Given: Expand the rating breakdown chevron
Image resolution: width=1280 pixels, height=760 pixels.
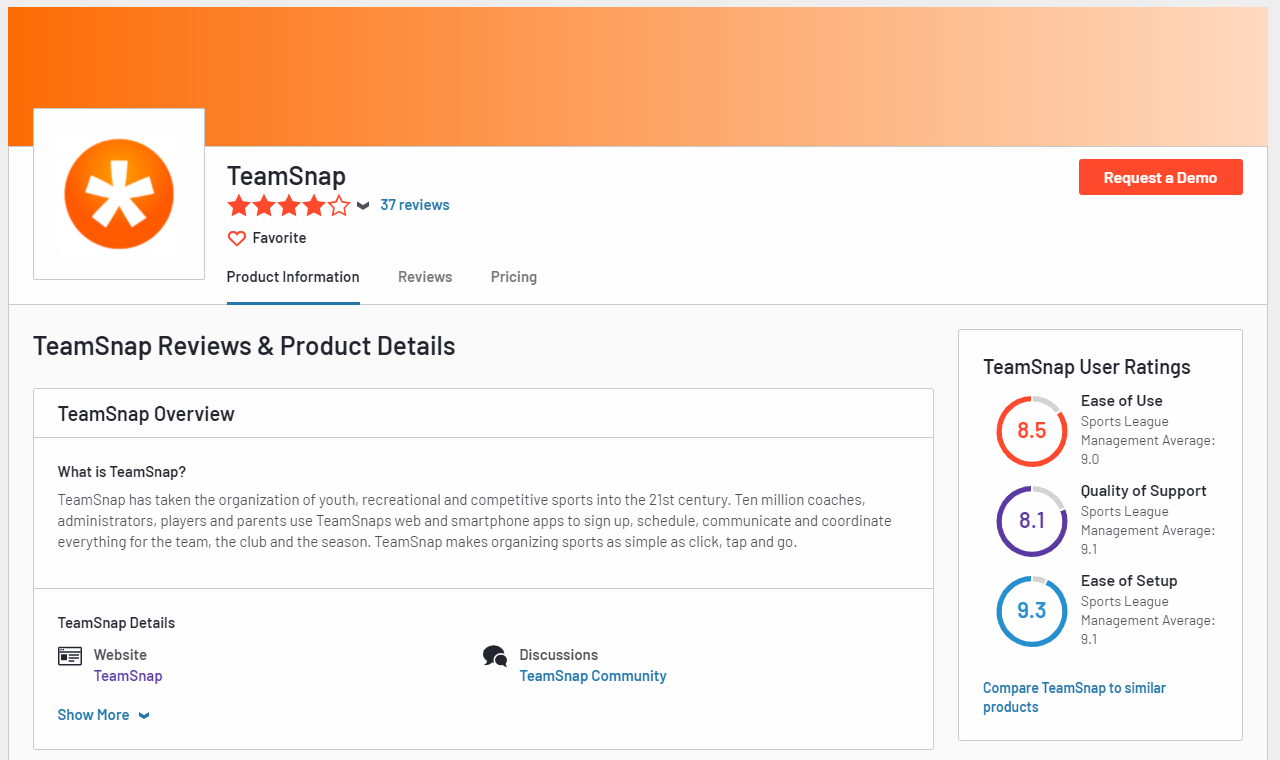Looking at the screenshot, I should (x=363, y=206).
